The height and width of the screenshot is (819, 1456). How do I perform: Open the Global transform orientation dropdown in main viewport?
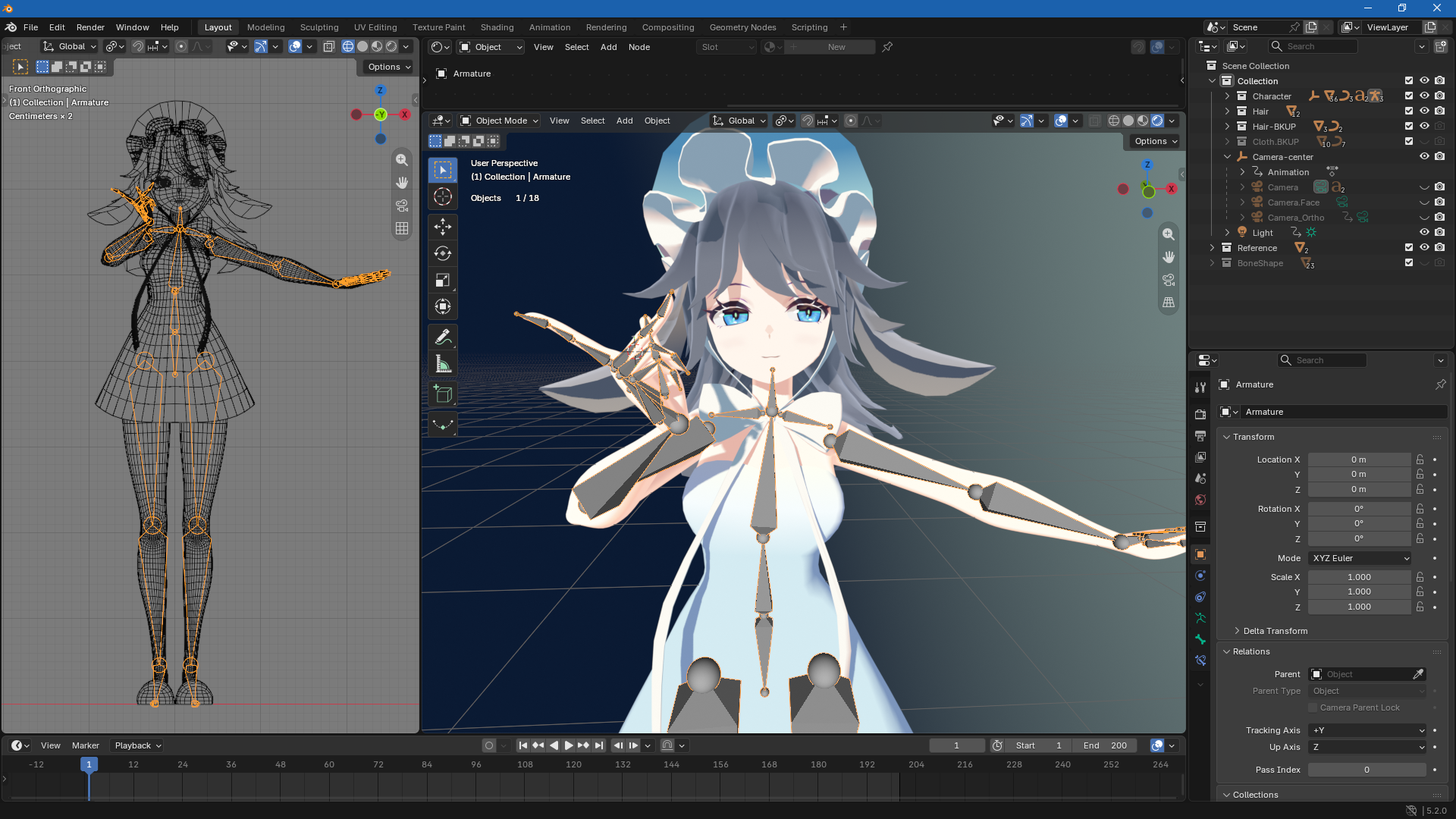click(739, 121)
